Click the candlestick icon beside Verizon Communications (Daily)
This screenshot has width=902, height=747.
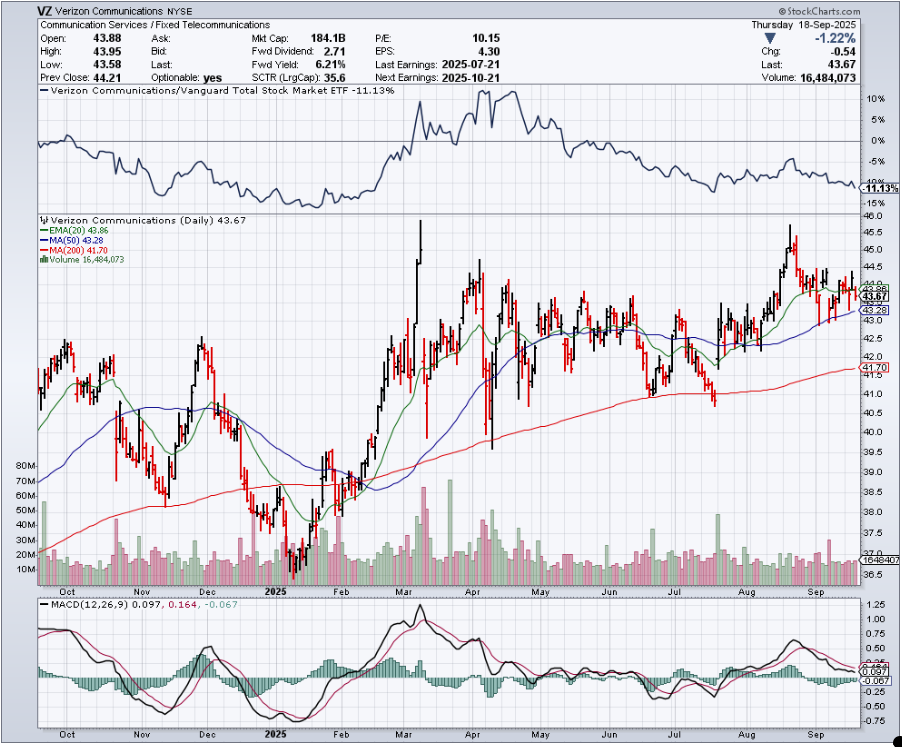(x=44, y=220)
